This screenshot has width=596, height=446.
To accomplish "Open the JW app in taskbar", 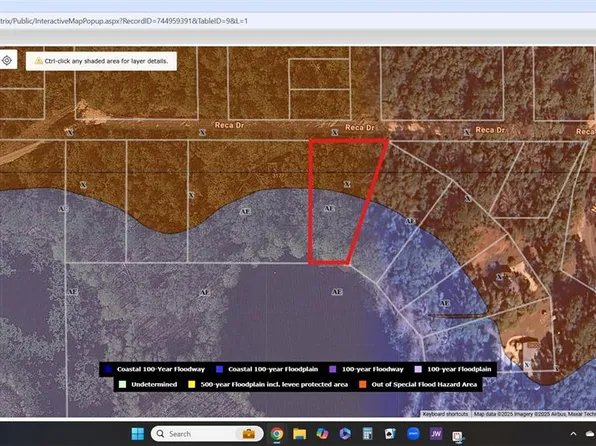I will [436, 433].
